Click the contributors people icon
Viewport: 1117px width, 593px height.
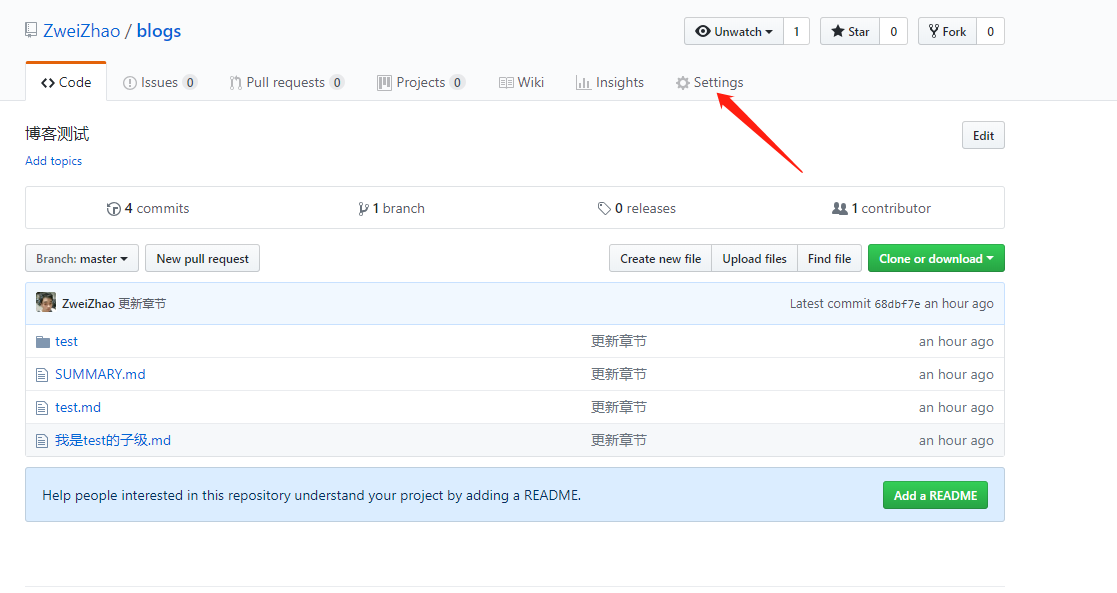point(840,208)
